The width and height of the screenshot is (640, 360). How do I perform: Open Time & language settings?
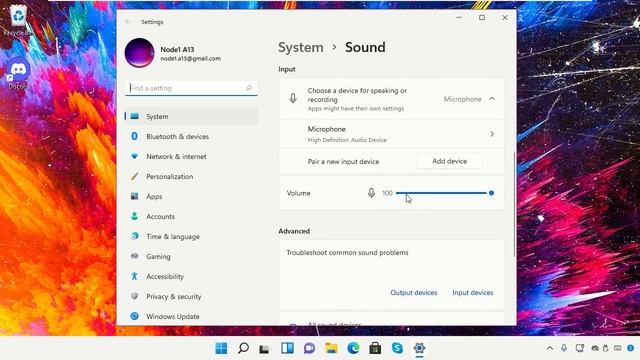click(x=191, y=236)
